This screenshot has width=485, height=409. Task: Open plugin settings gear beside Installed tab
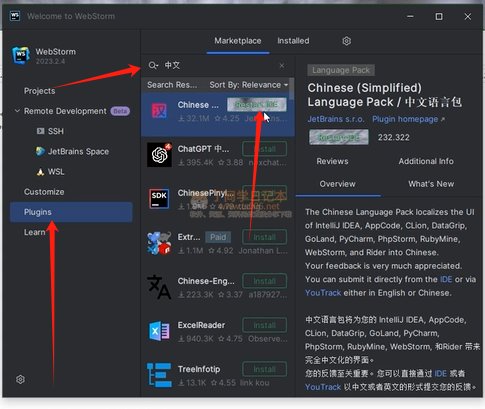pyautogui.click(x=347, y=41)
